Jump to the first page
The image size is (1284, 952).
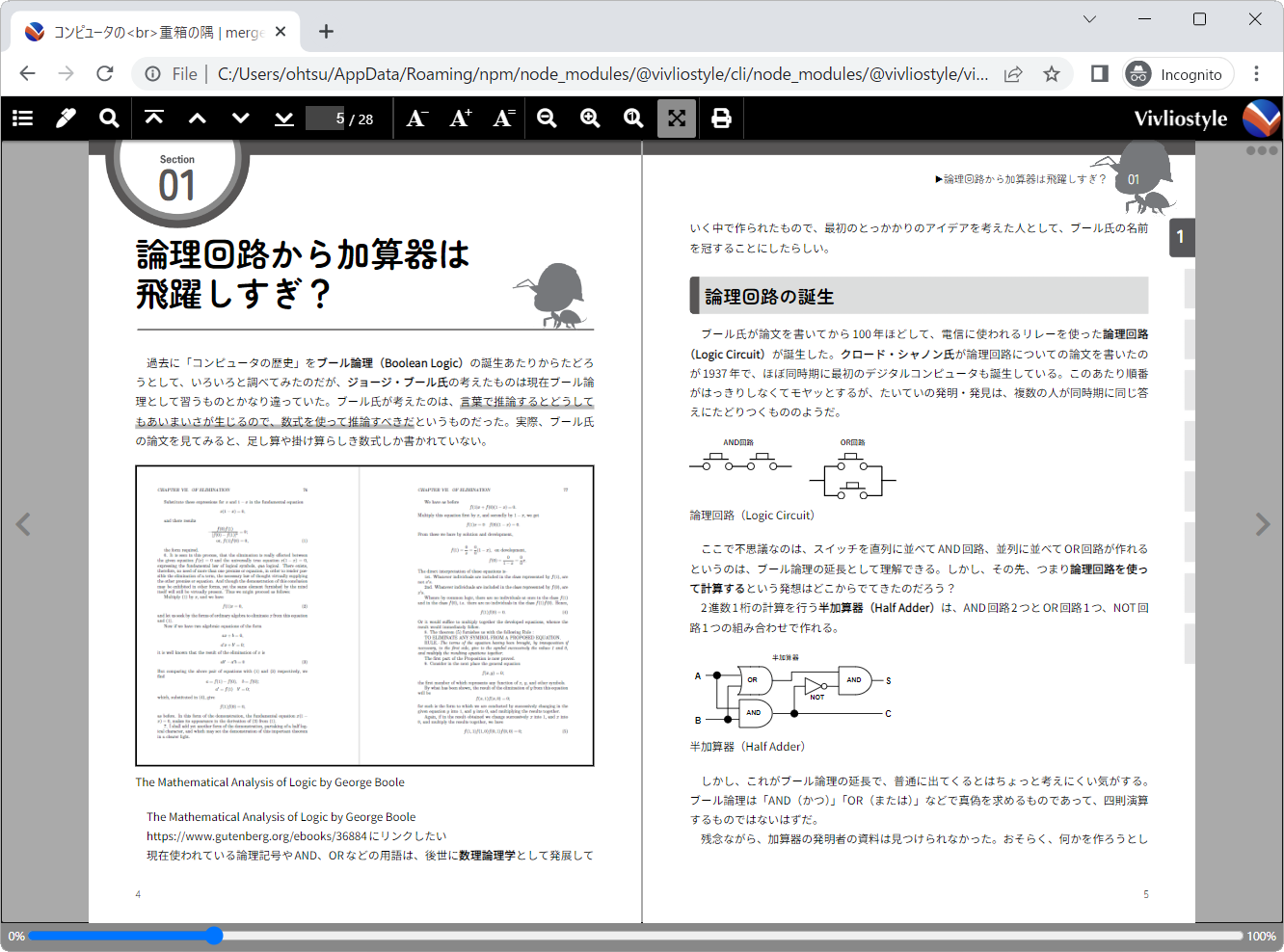click(x=154, y=118)
